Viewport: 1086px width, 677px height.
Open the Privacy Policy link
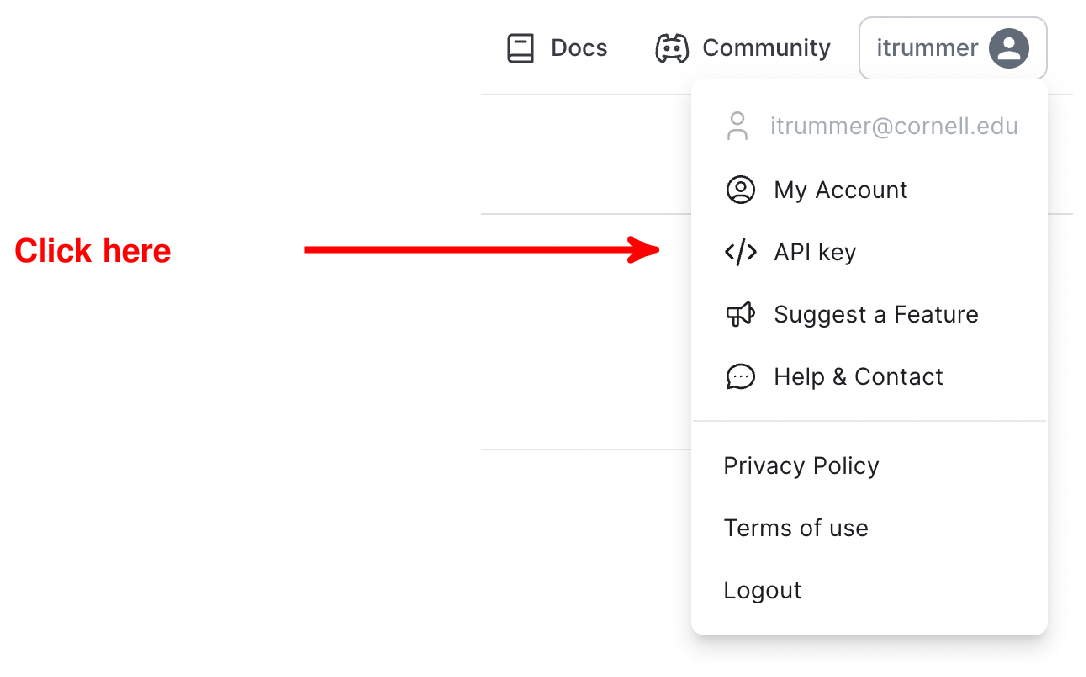click(801, 466)
